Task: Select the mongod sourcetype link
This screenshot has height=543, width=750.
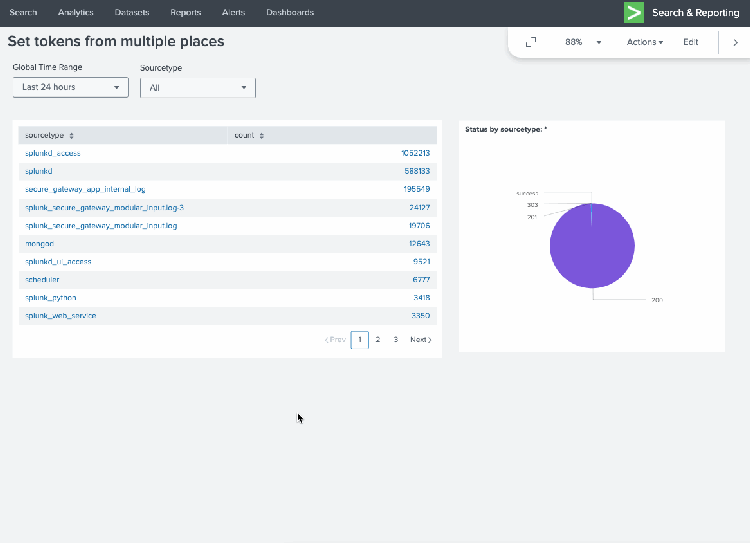Action: 39,244
